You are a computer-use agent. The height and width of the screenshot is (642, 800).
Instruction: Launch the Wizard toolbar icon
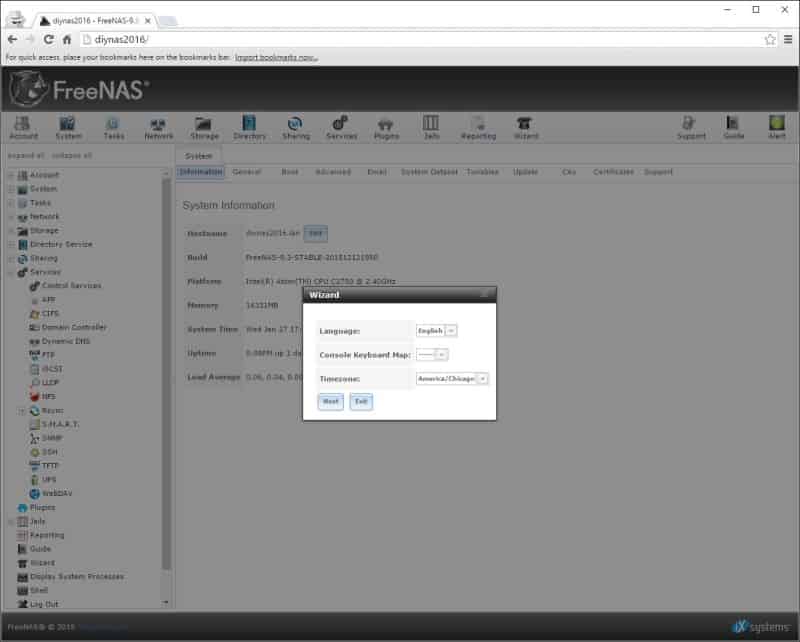pos(526,128)
